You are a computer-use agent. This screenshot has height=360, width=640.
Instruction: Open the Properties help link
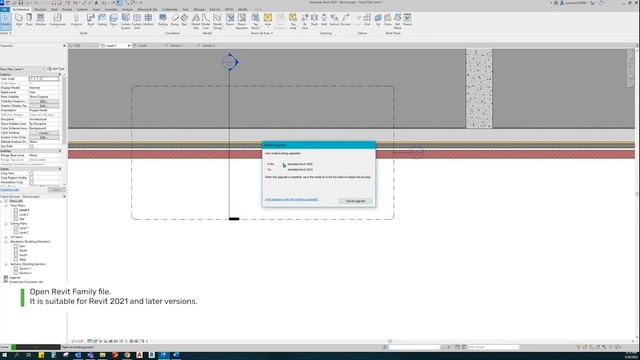[9, 190]
